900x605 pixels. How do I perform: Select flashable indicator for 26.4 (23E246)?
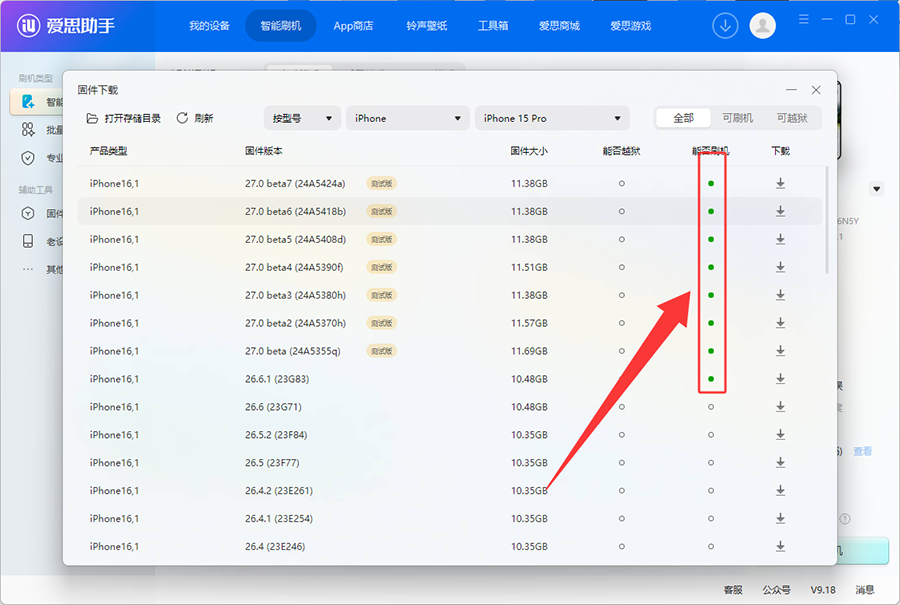click(x=711, y=546)
